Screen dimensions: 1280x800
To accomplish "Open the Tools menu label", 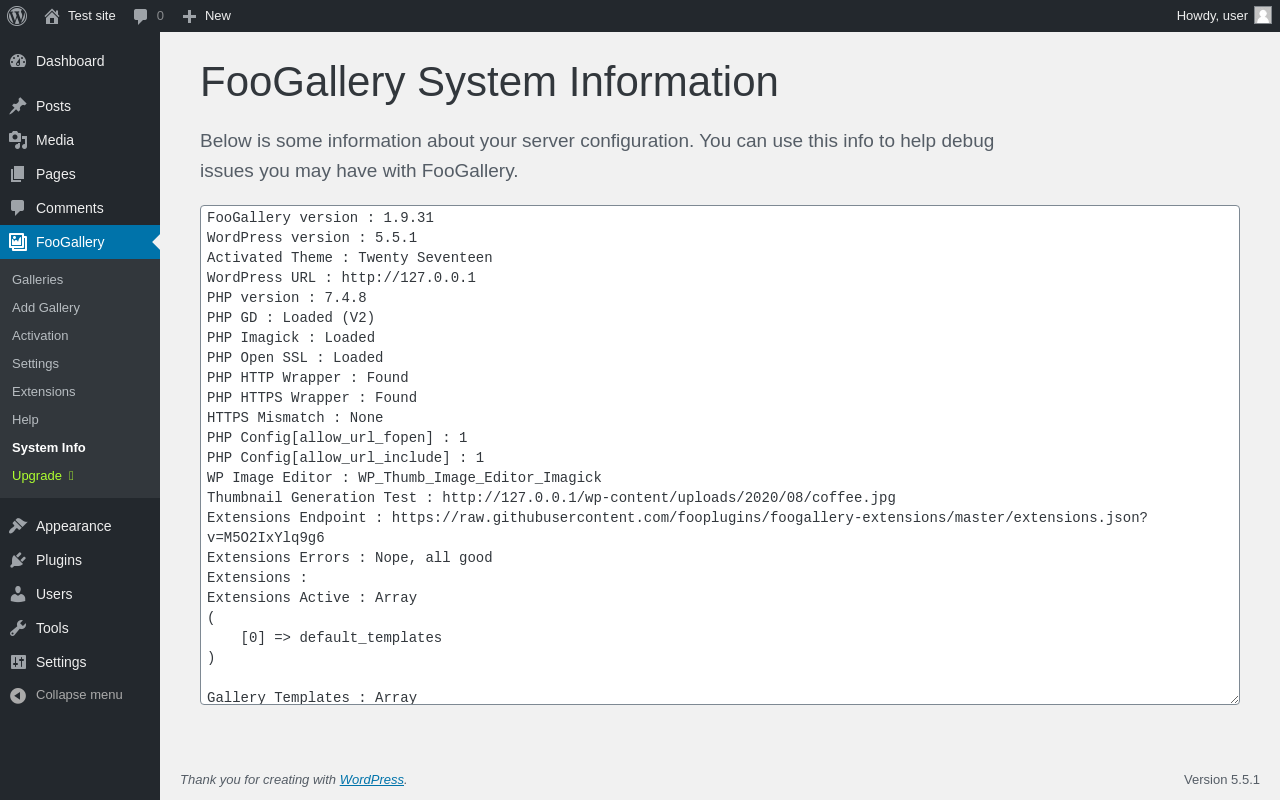I will [52, 628].
